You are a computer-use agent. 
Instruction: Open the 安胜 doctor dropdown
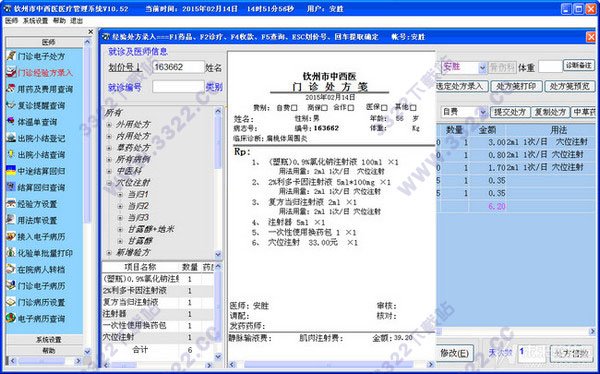482,67
